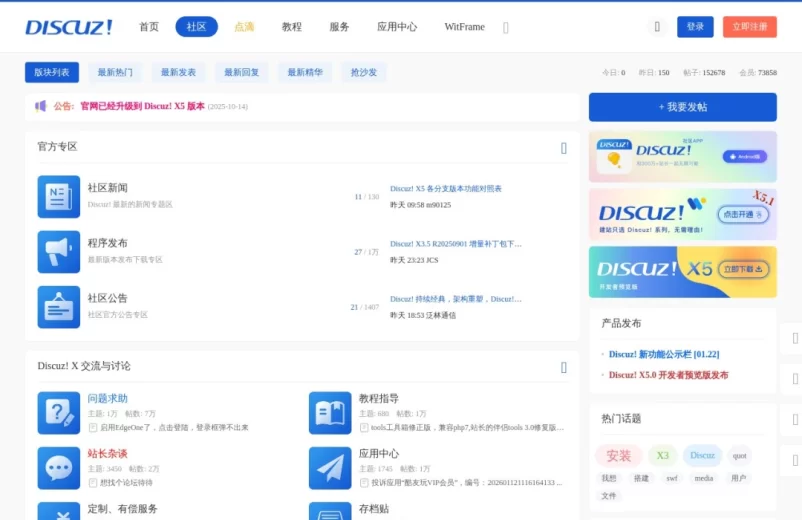Viewport: 802px width, 520px height.
Task: Open WitFrame in the navigation bar
Action: [464, 27]
